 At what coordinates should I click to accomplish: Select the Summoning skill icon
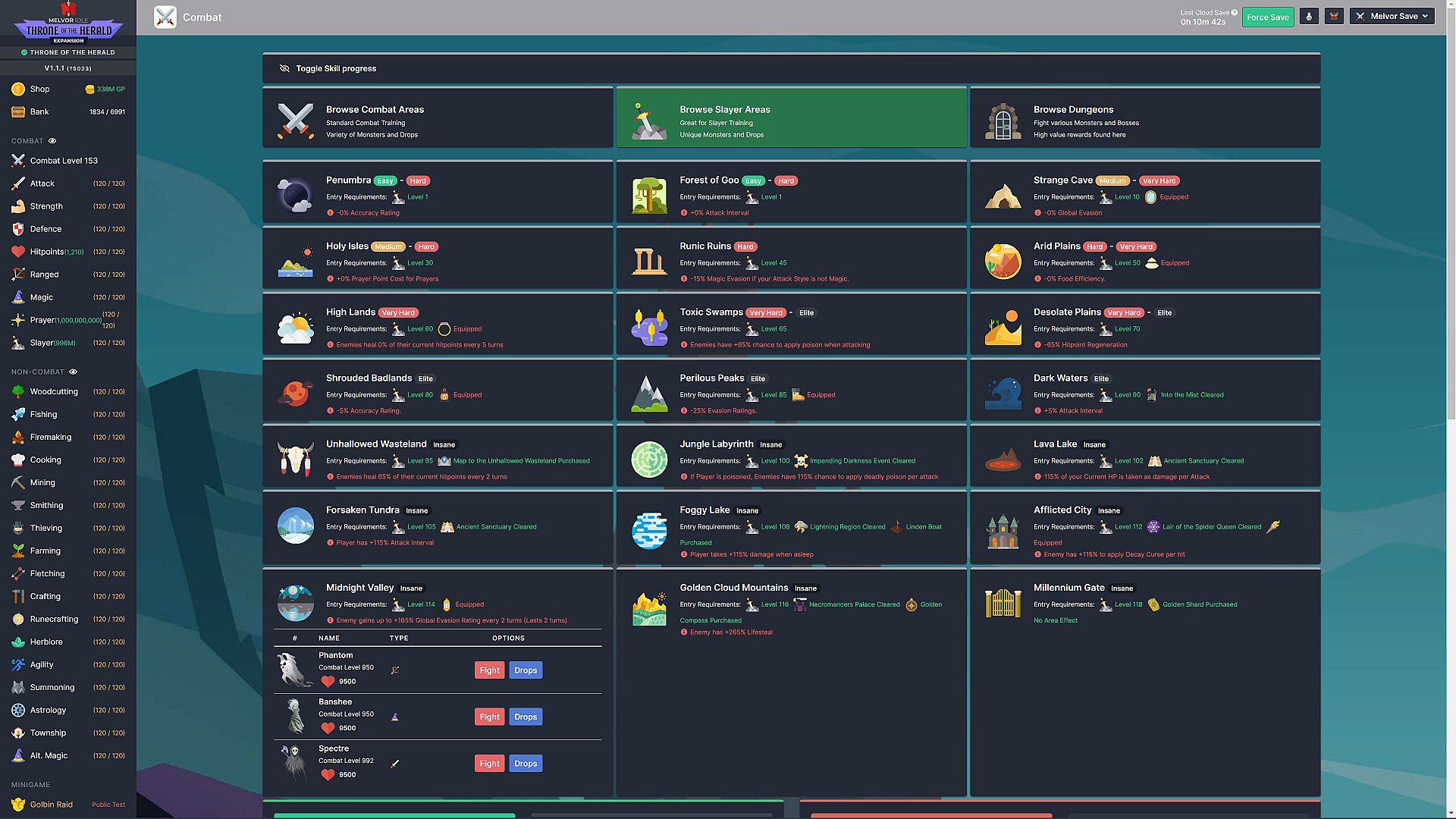(x=18, y=688)
